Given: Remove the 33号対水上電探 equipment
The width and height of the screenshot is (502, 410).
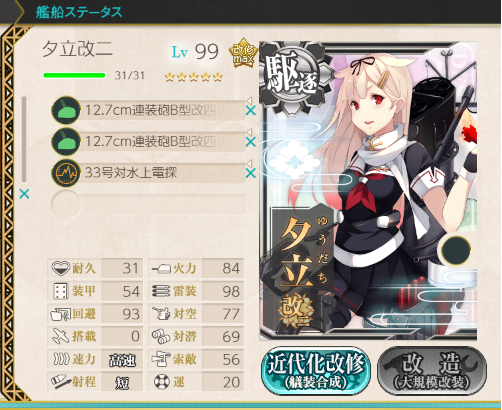Looking at the screenshot, I should click(x=250, y=173).
